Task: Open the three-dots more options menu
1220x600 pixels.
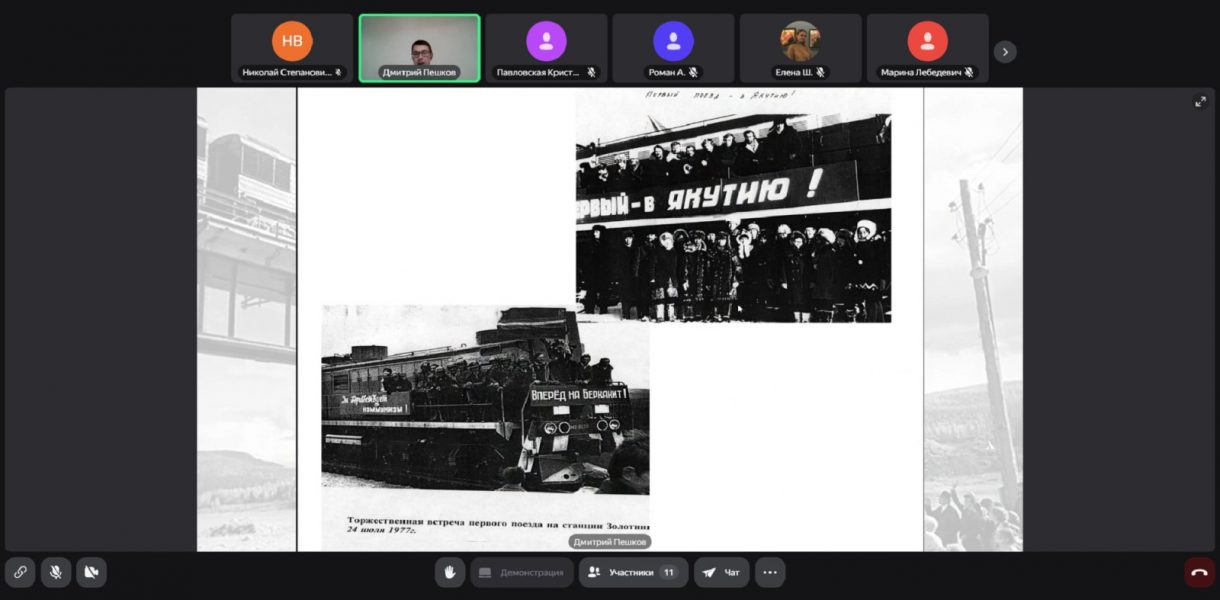Action: [770, 572]
